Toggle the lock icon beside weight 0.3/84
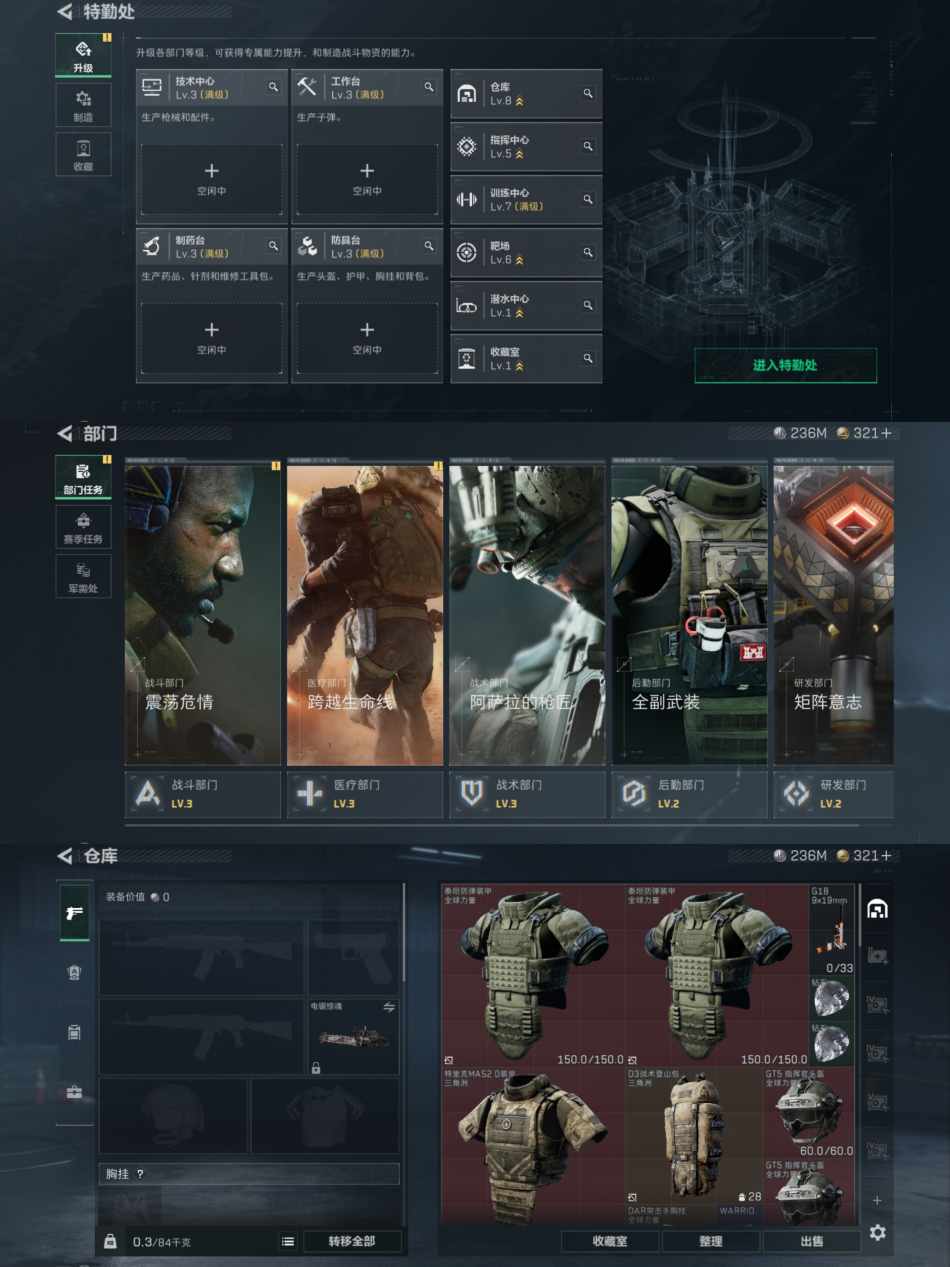The height and width of the screenshot is (1267, 950). (x=110, y=1241)
